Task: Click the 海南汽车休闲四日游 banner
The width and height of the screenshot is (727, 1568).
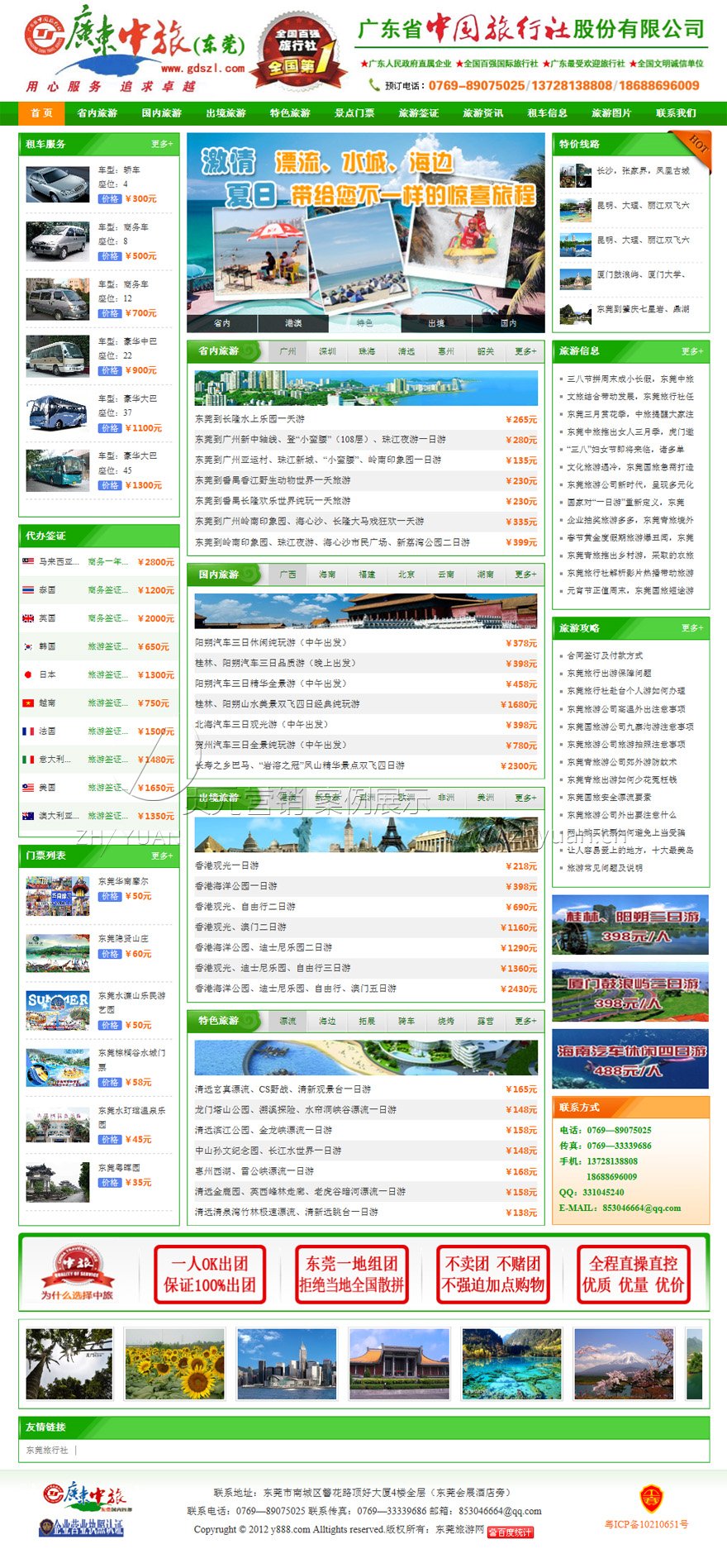Action: (x=630, y=1059)
